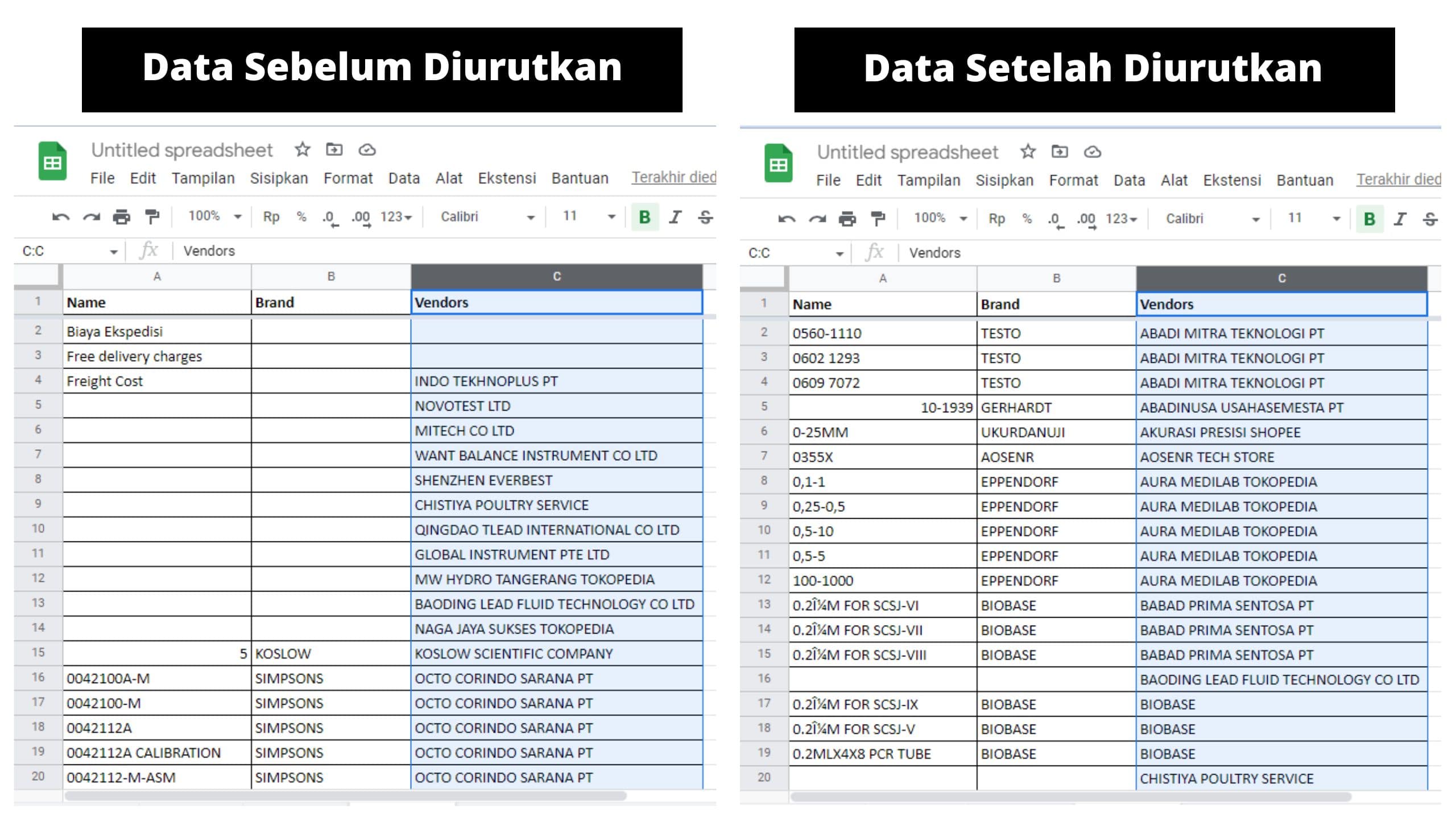Viewport: 1456px width, 819px height.
Task: Toggle Italic in the left spreadsheet
Action: pos(675,217)
